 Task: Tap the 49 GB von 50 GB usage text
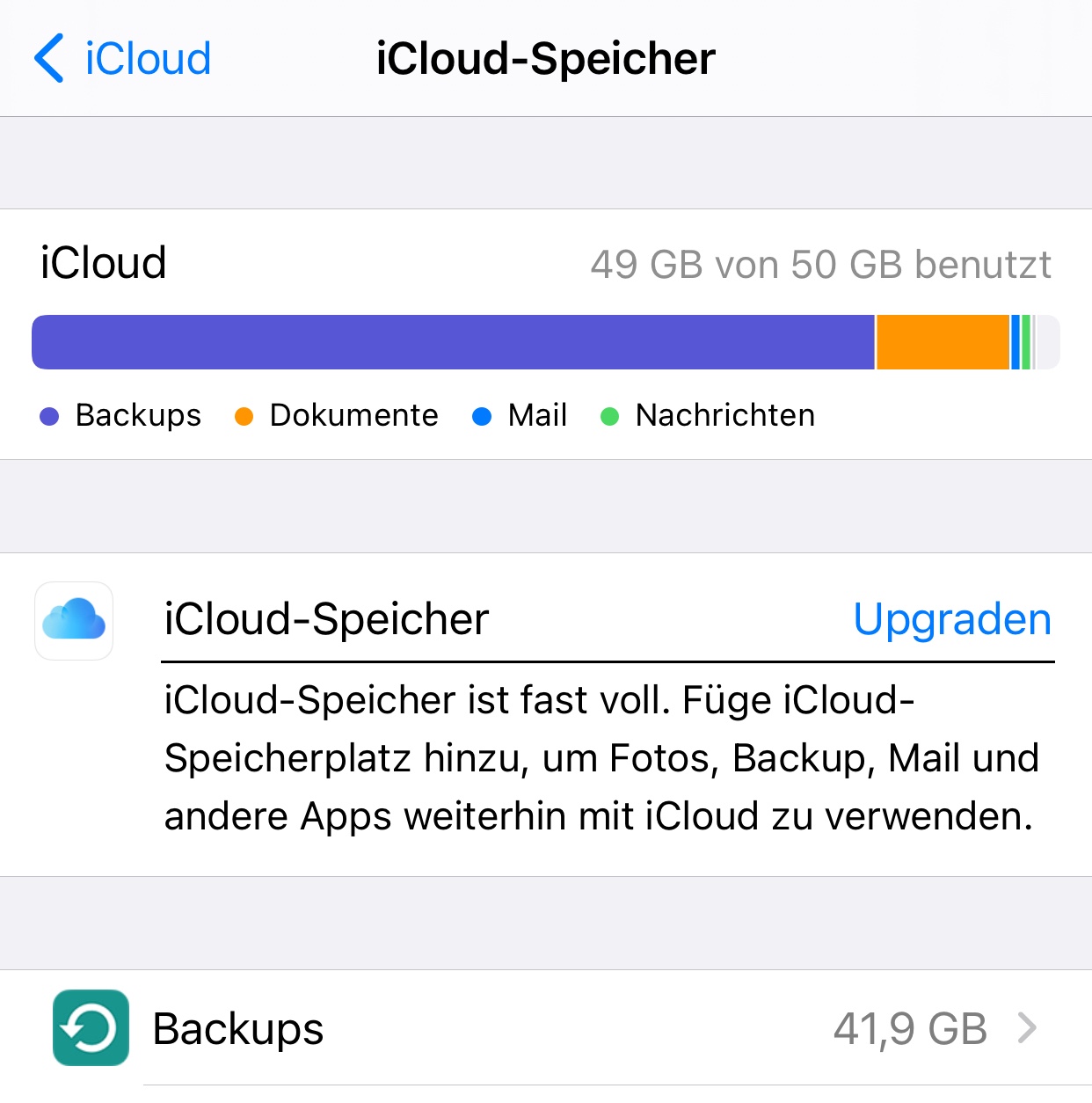tap(820, 264)
